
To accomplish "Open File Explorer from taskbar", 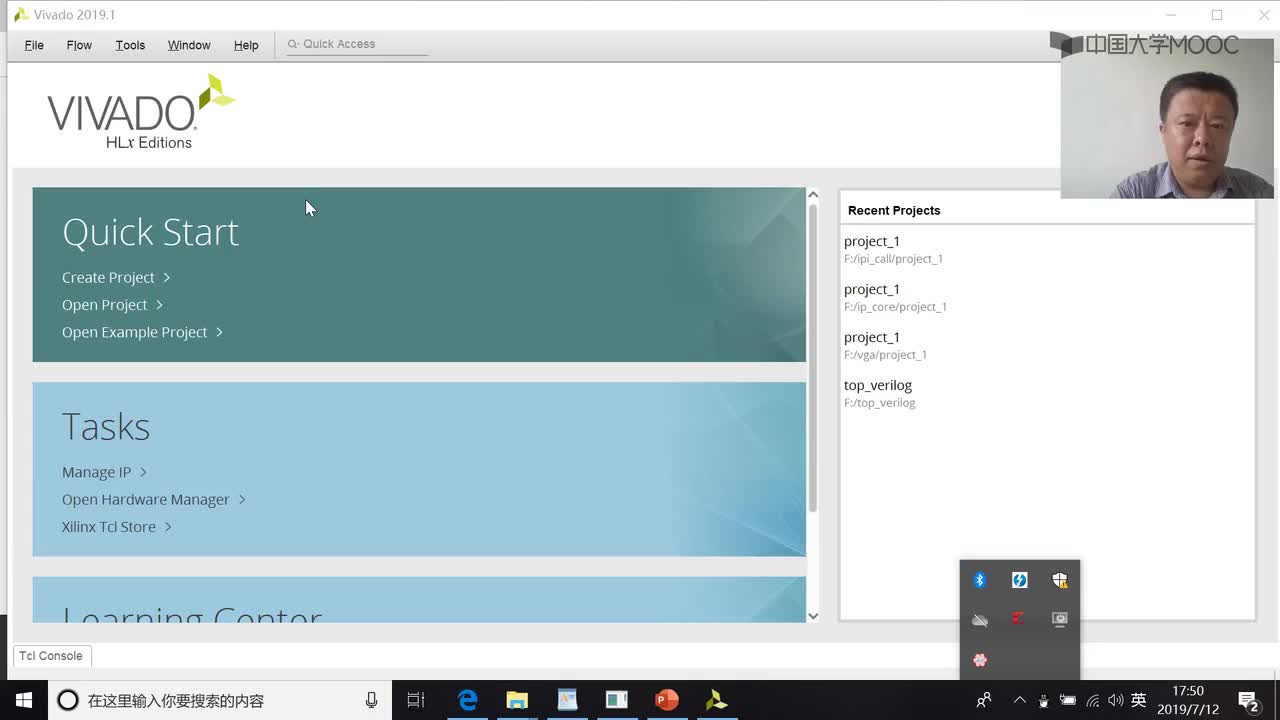I will 517,700.
